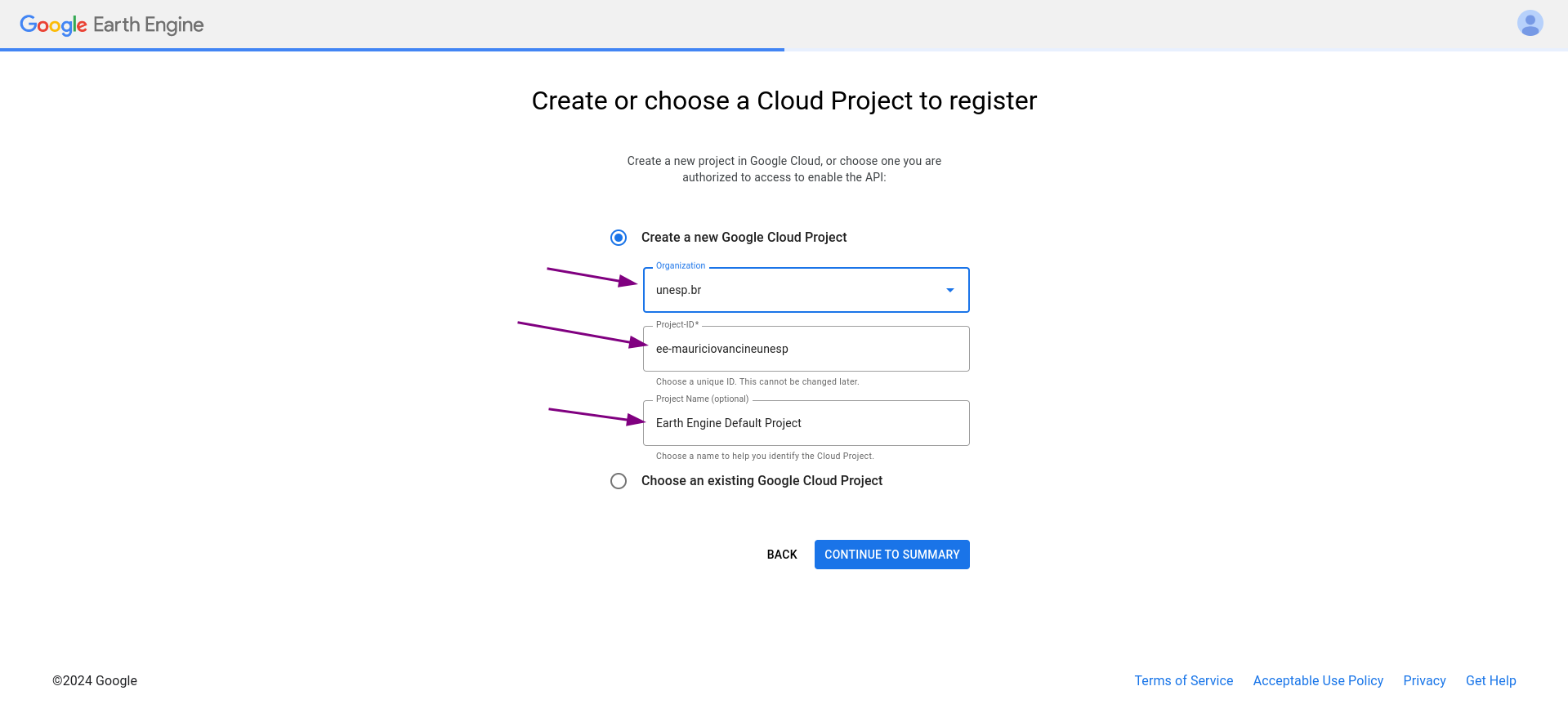This screenshot has width=1568, height=713.
Task: Click the purple arrow pointing to Project Name
Action: pyautogui.click(x=596, y=417)
